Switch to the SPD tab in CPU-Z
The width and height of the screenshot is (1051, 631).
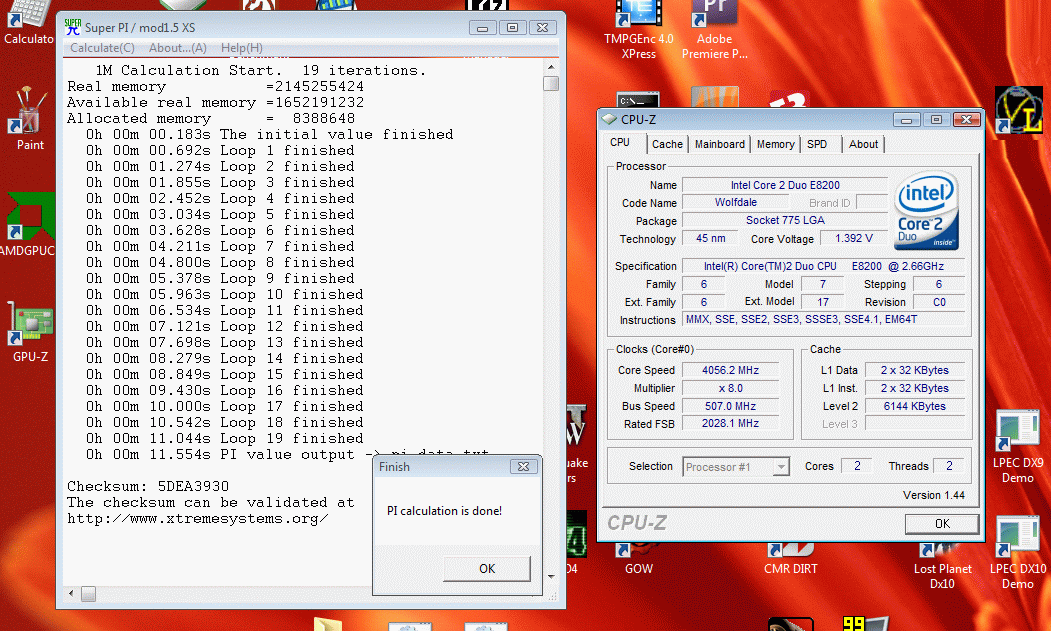817,144
